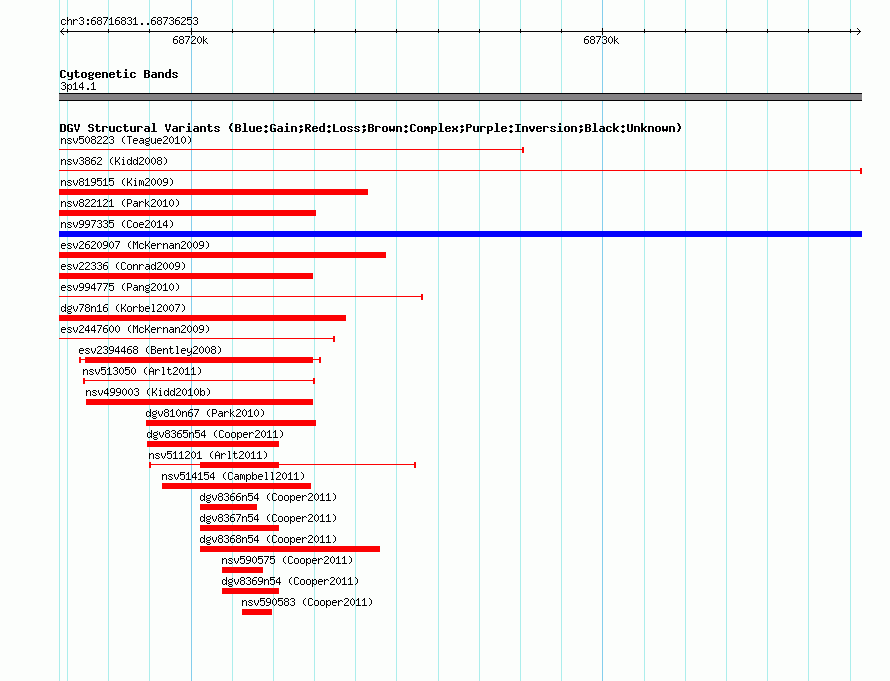Open the nsv590583 (Cooper2011) label
The image size is (890, 681).
coord(307,602)
